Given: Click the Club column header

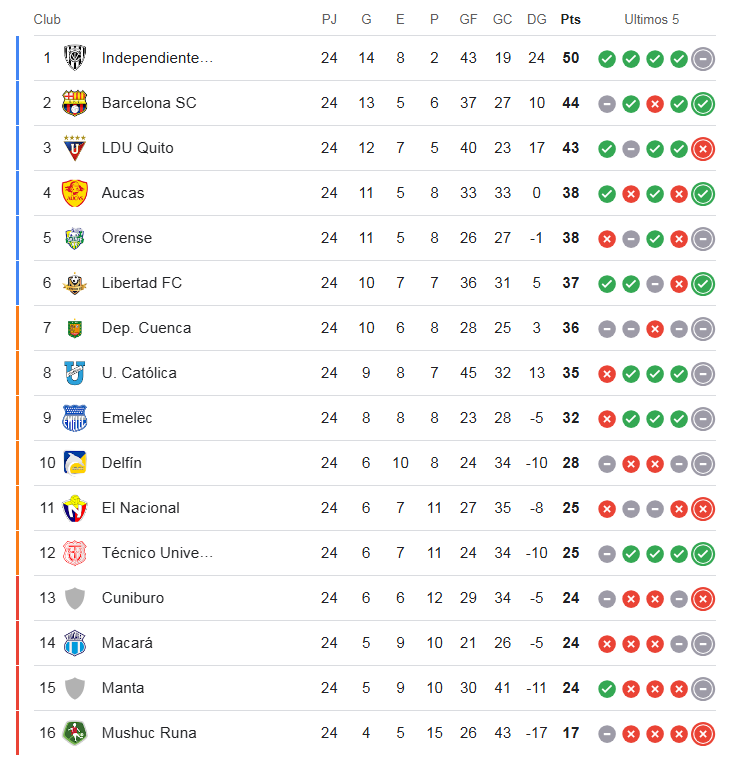Looking at the screenshot, I should (47, 20).
